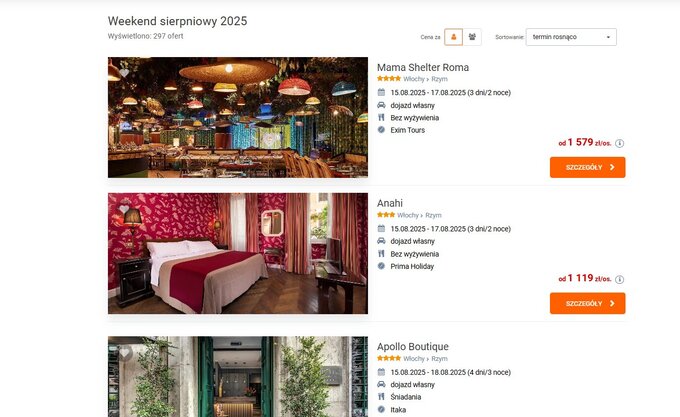The width and height of the screenshot is (680, 417).
Task: View Apollo Boutique entrance photo
Action: (x=238, y=377)
